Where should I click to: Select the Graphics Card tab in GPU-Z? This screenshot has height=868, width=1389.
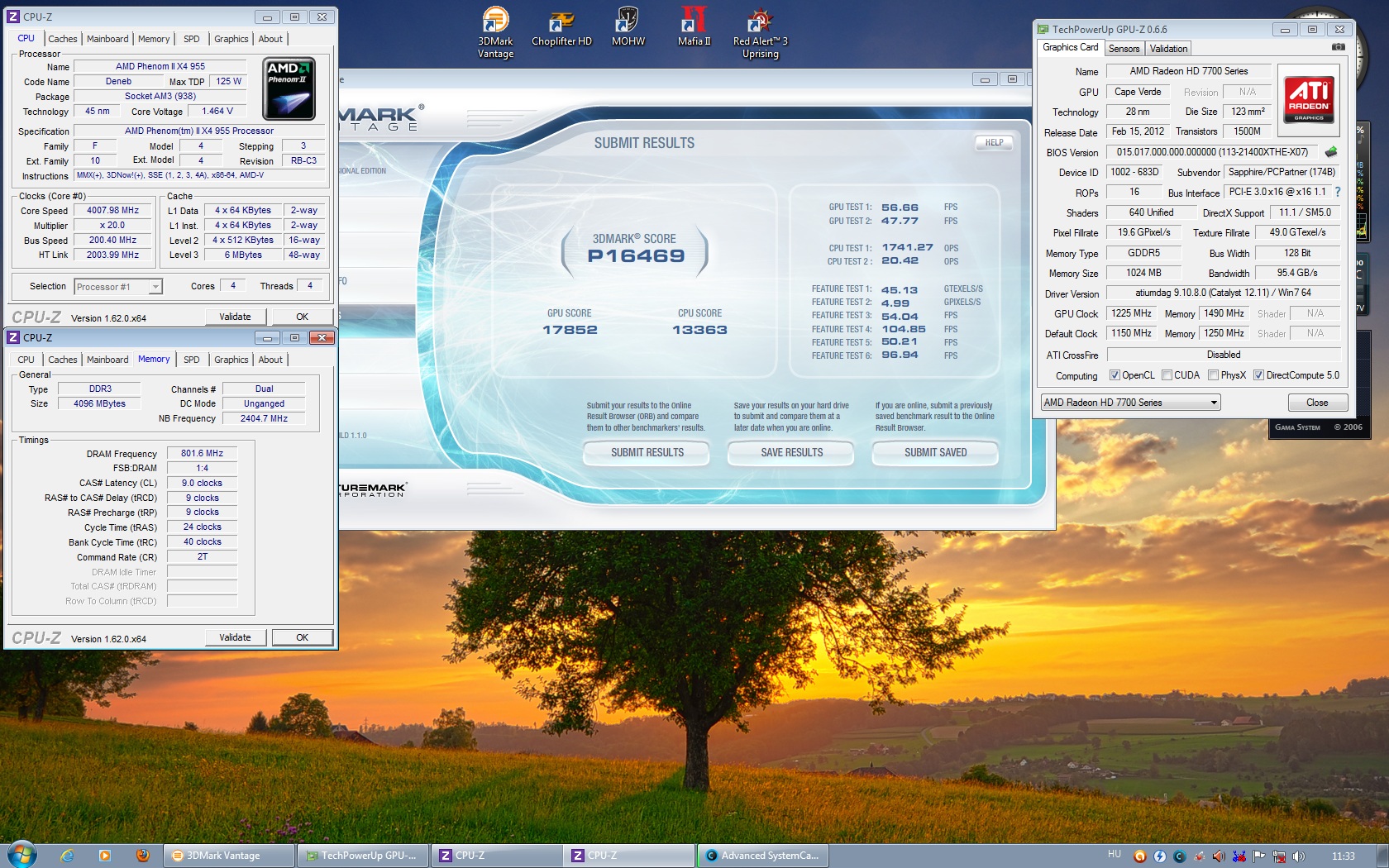click(1071, 47)
